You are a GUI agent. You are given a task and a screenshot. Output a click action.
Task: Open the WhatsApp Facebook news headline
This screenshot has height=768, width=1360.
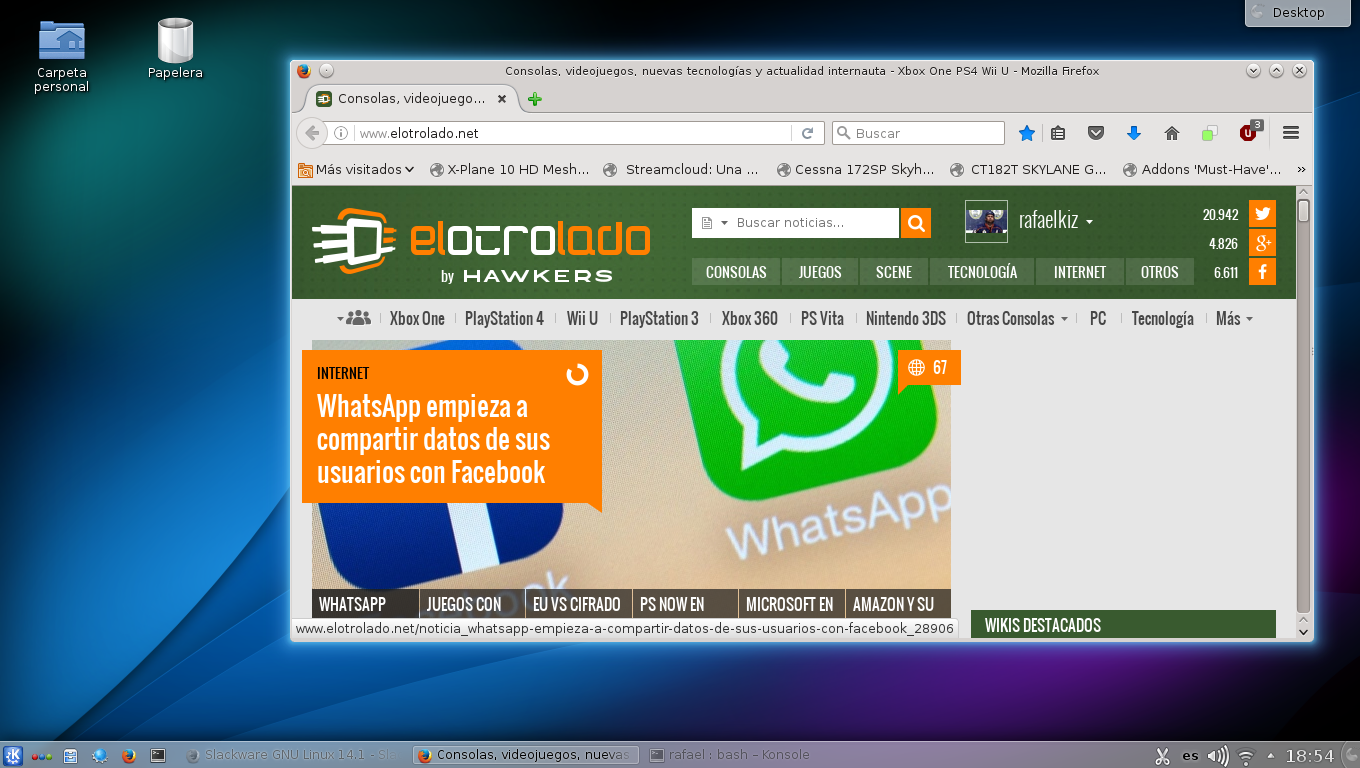tap(433, 439)
